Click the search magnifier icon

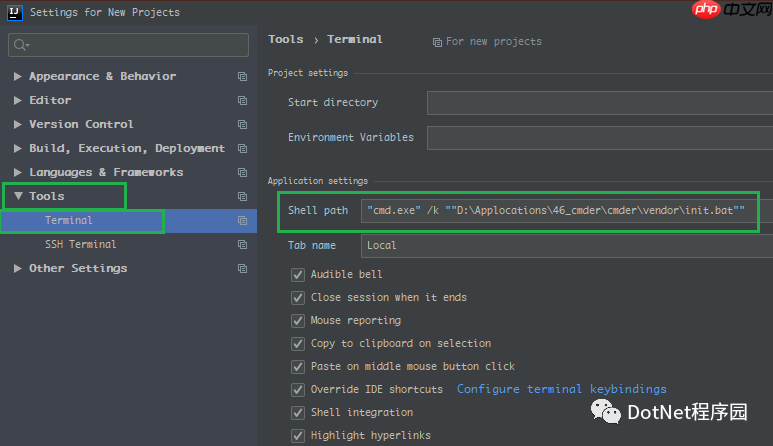(20, 45)
